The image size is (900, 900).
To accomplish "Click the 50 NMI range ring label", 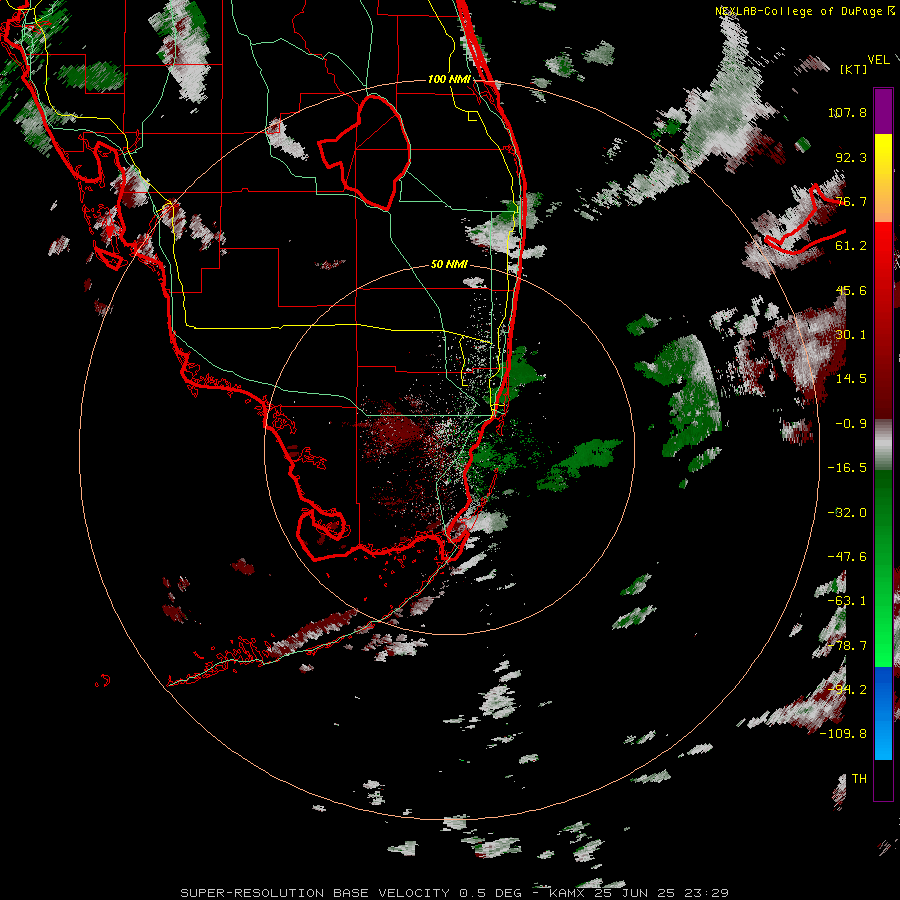I will [449, 264].
